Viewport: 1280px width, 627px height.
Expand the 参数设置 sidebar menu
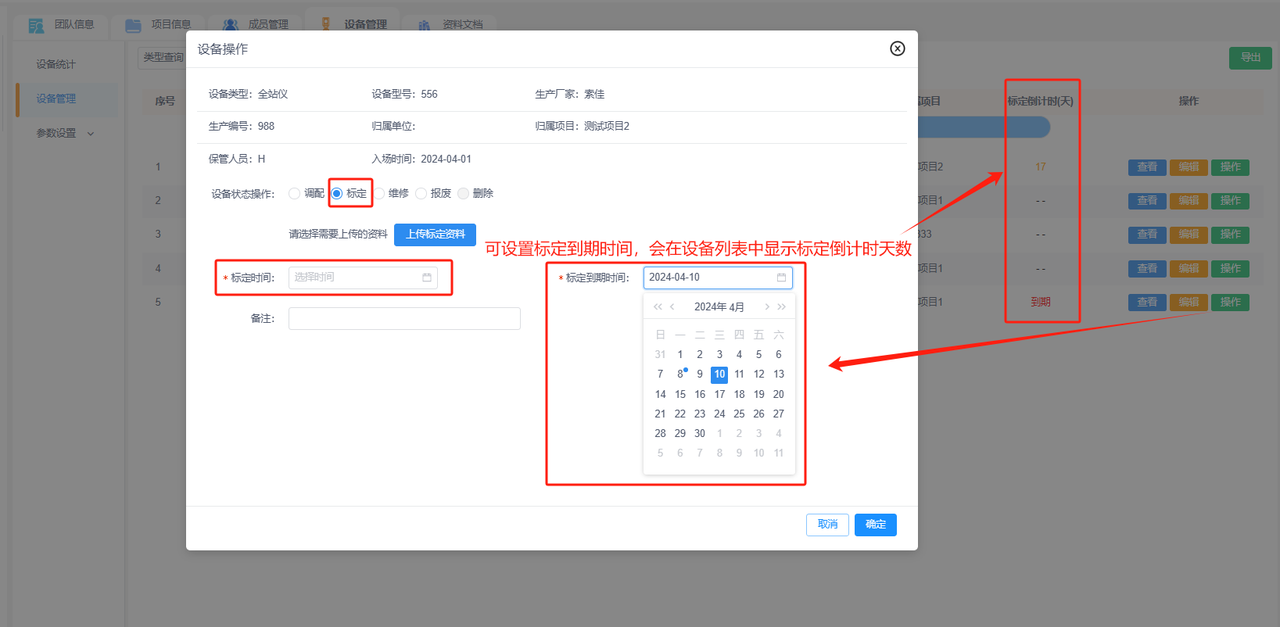pyautogui.click(x=64, y=133)
